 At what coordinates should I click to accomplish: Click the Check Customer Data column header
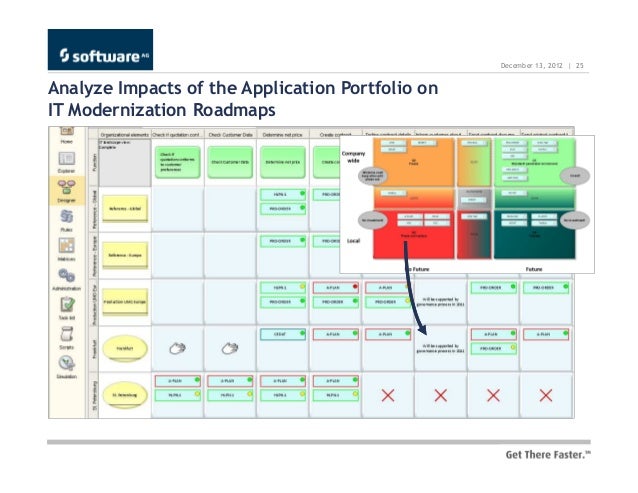(230, 134)
